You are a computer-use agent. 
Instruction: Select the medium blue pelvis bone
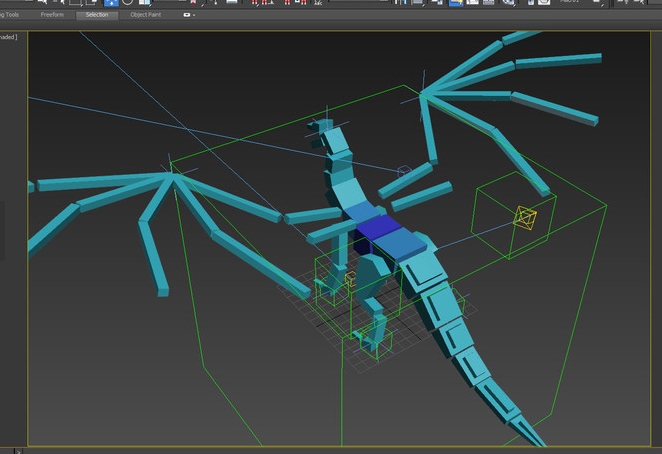point(399,245)
